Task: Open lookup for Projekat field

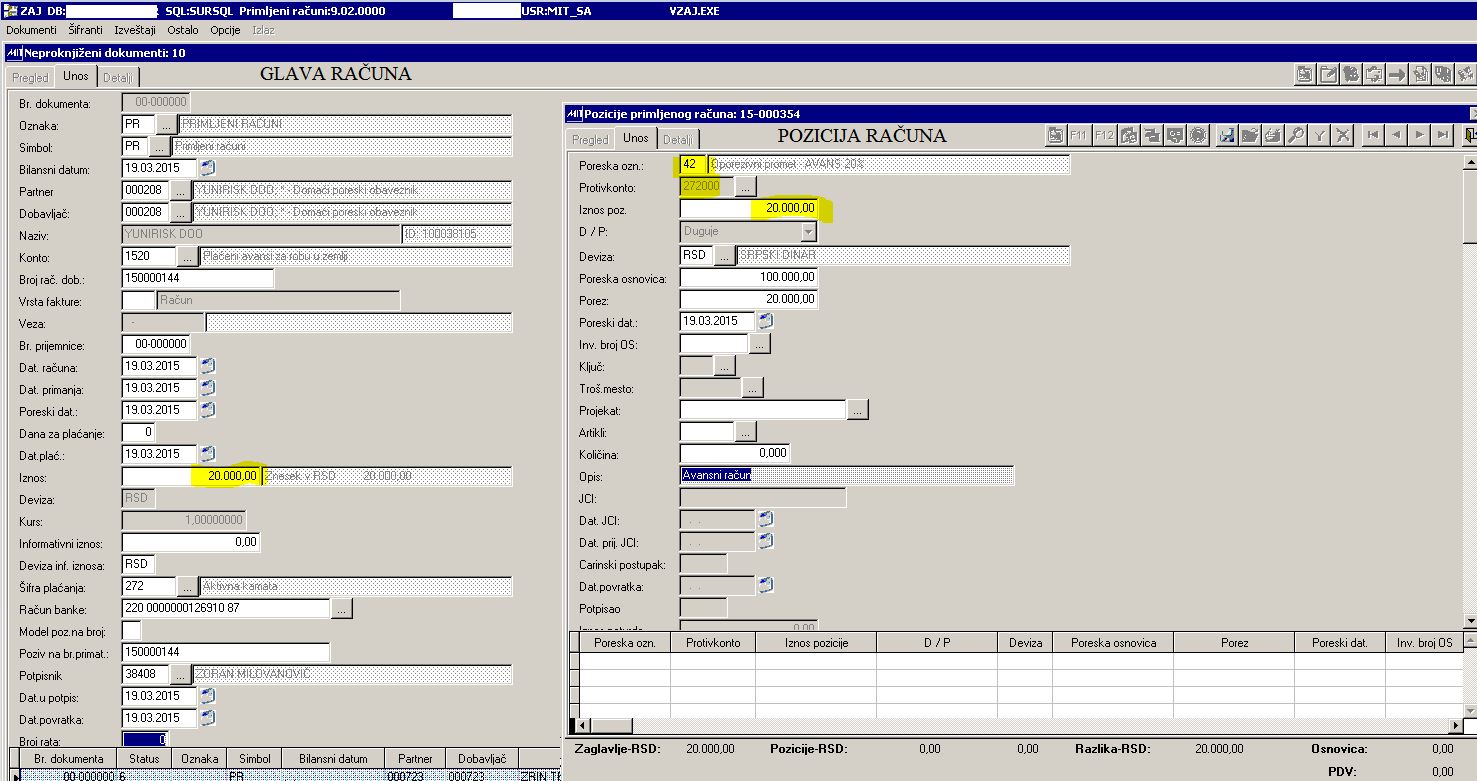Action: pos(858,410)
